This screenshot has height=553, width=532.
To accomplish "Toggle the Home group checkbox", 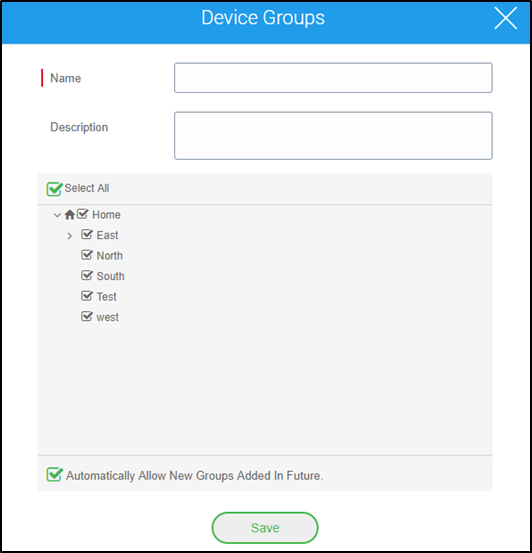I will 83,214.
